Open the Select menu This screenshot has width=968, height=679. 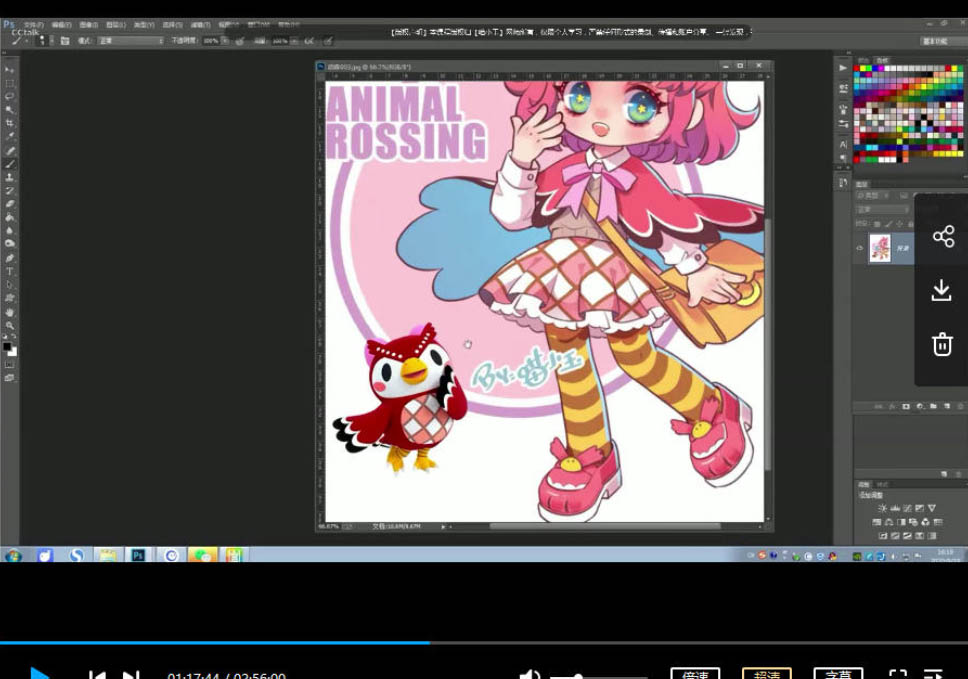click(173, 25)
